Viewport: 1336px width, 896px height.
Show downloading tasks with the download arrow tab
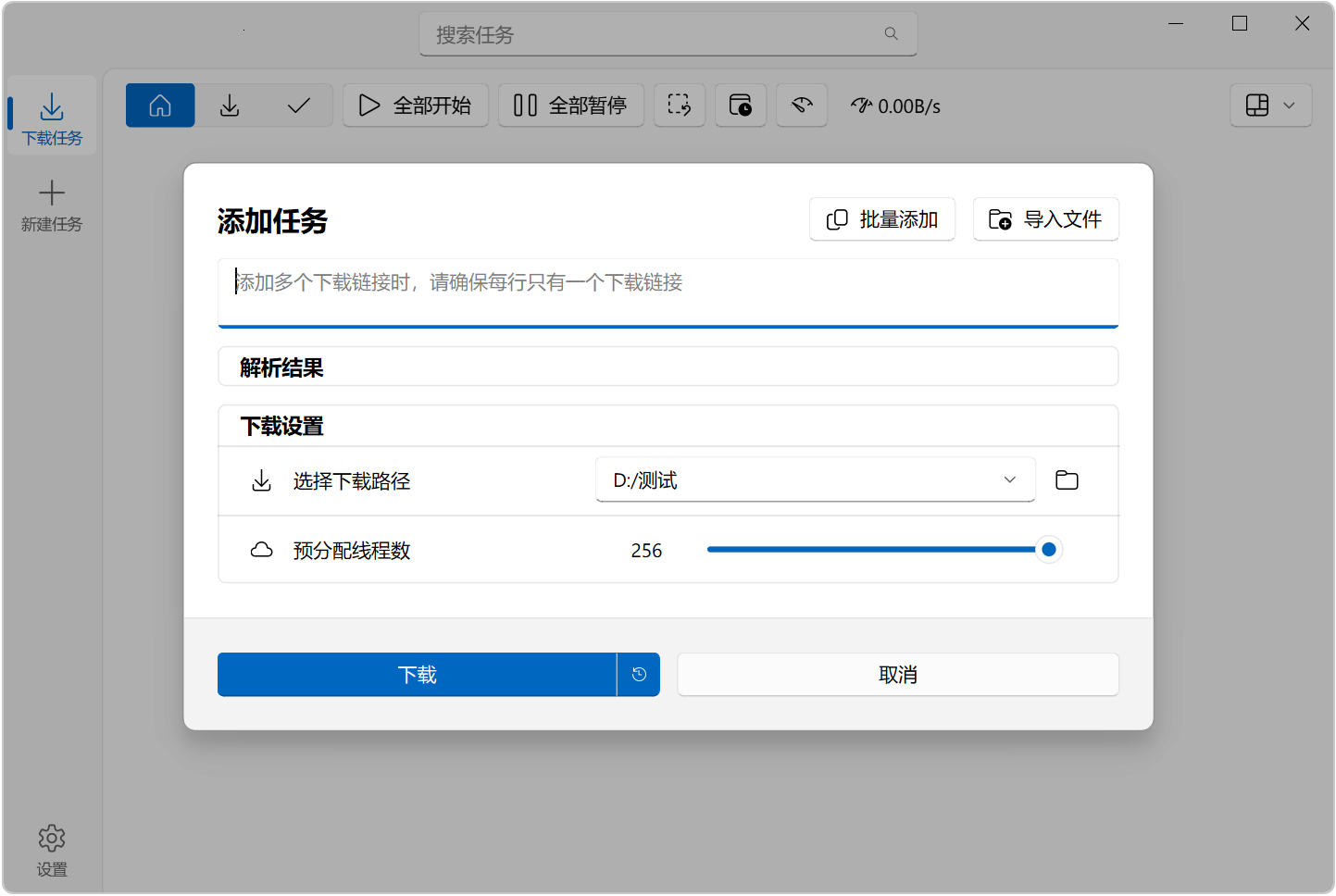tap(230, 106)
